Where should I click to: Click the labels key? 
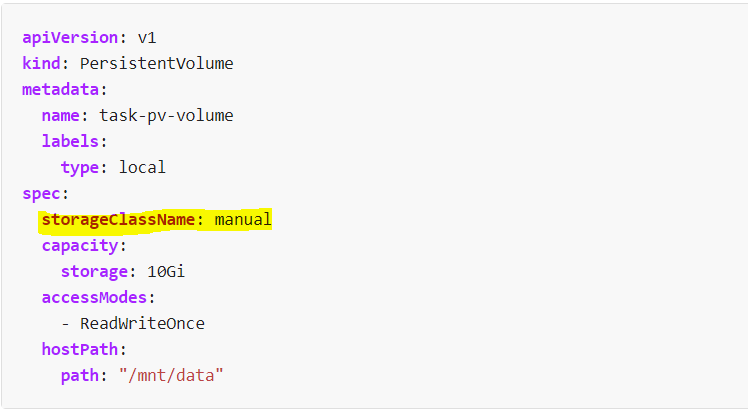coord(70,142)
